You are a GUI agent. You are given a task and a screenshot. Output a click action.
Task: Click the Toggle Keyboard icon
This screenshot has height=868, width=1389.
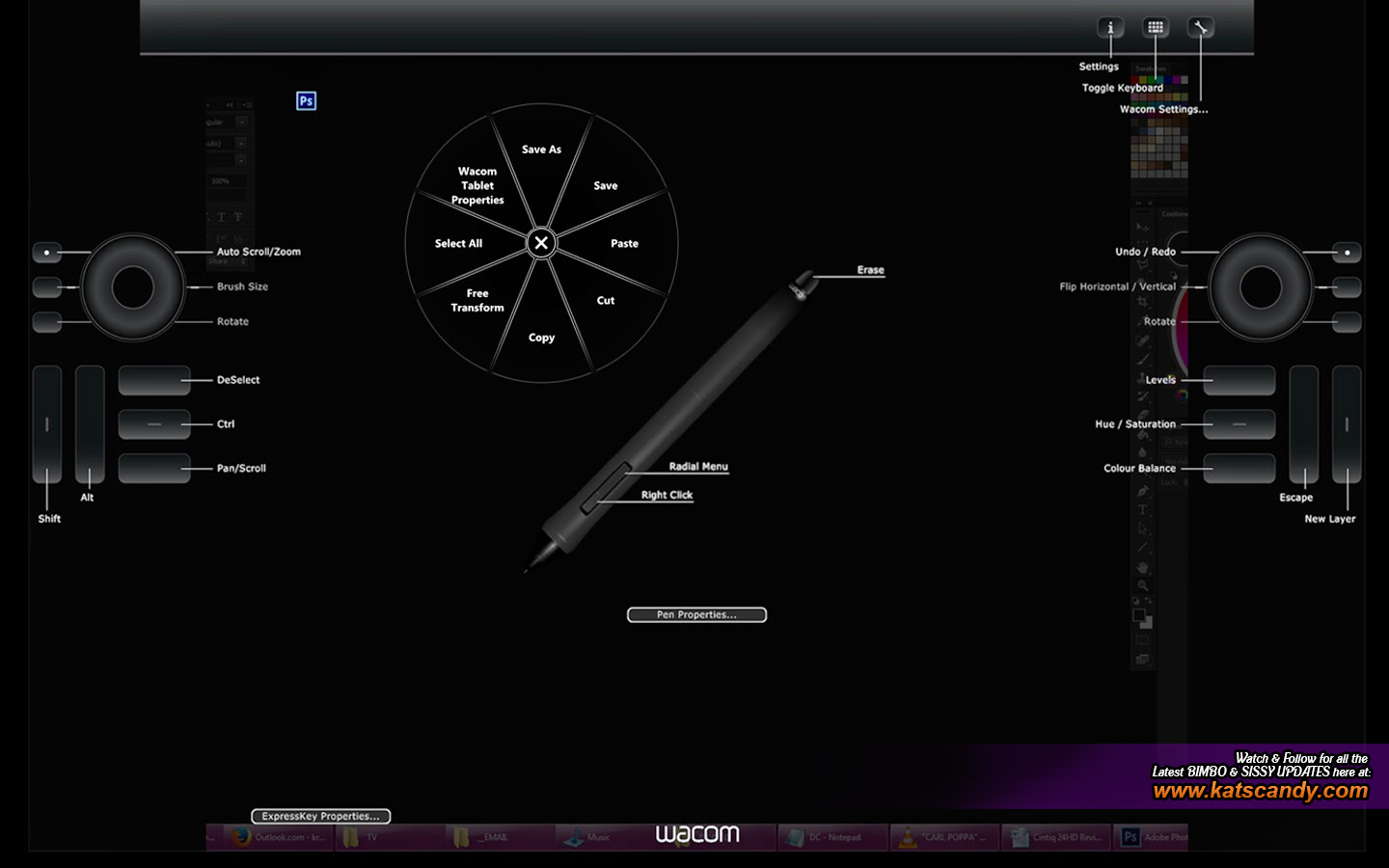pos(1155,27)
